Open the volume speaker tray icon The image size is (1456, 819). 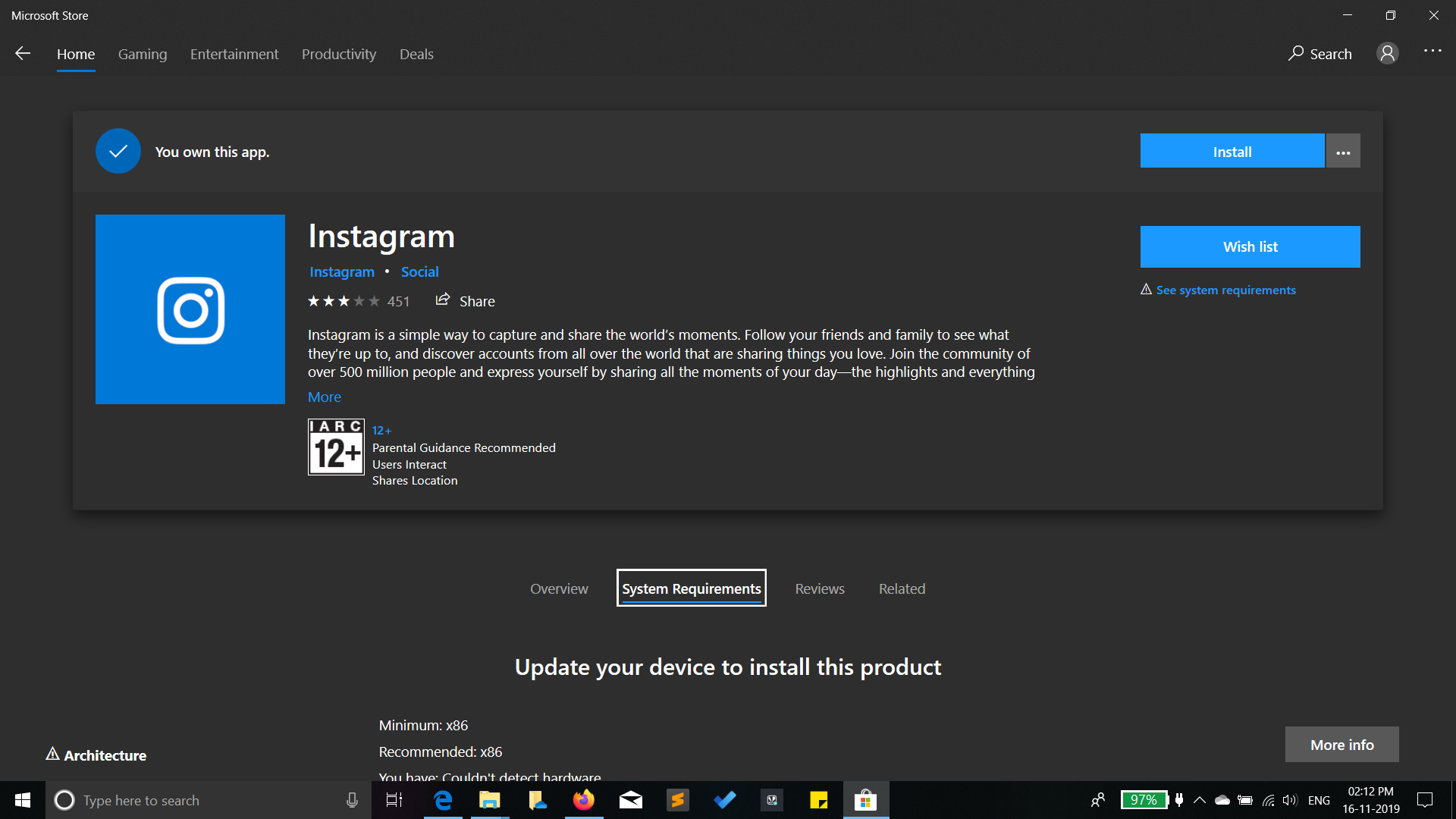(x=1290, y=800)
